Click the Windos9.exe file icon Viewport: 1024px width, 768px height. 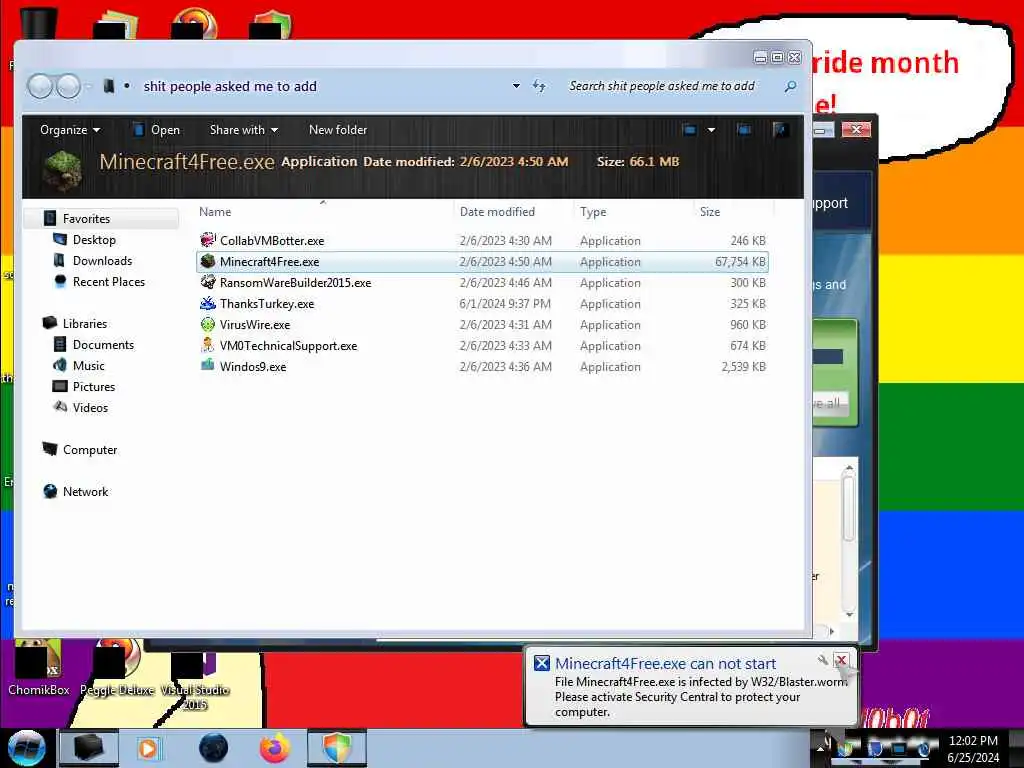pyautogui.click(x=208, y=366)
